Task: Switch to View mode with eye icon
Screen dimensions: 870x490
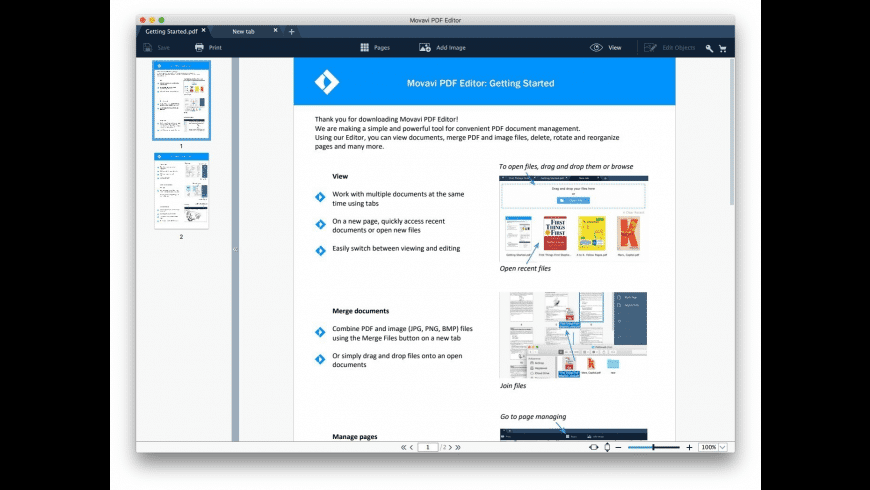Action: (605, 48)
